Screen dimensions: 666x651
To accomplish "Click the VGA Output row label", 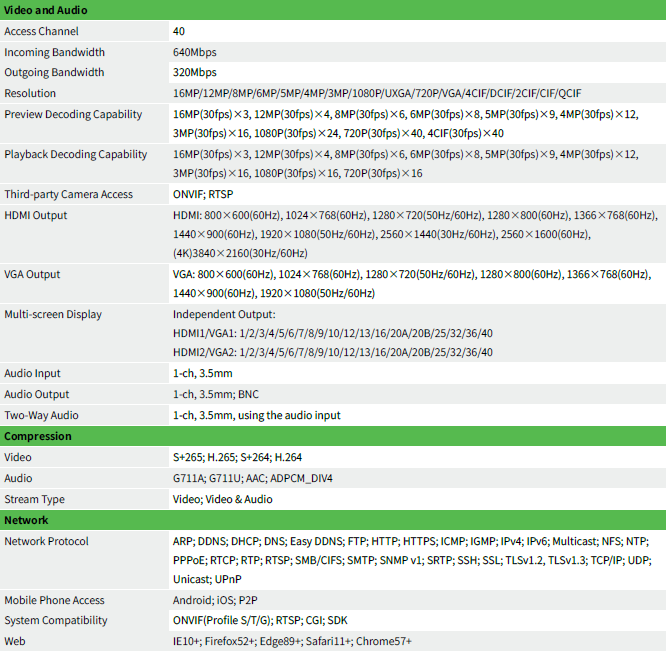I will [x=32, y=275].
